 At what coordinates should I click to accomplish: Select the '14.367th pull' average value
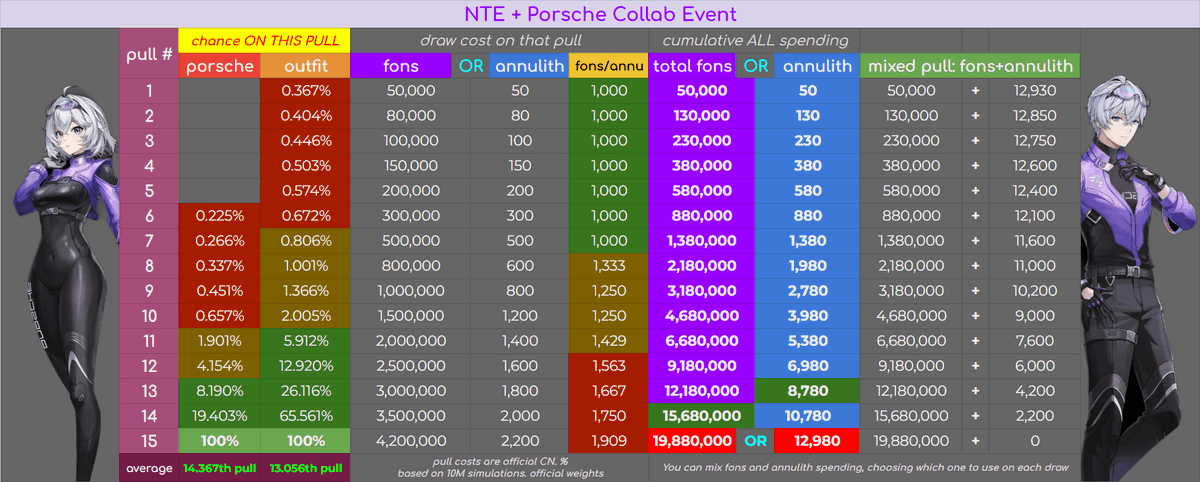pos(219,468)
